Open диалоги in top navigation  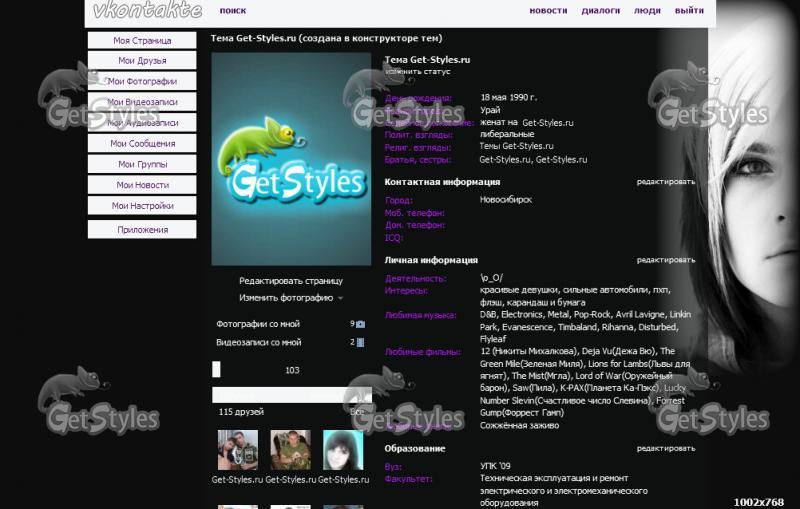(601, 10)
